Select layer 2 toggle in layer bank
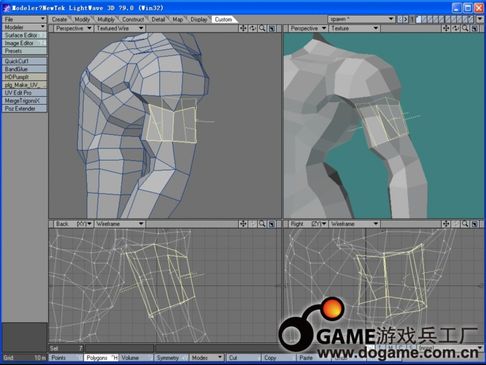The width and height of the screenshot is (486, 365). tap(425, 19)
